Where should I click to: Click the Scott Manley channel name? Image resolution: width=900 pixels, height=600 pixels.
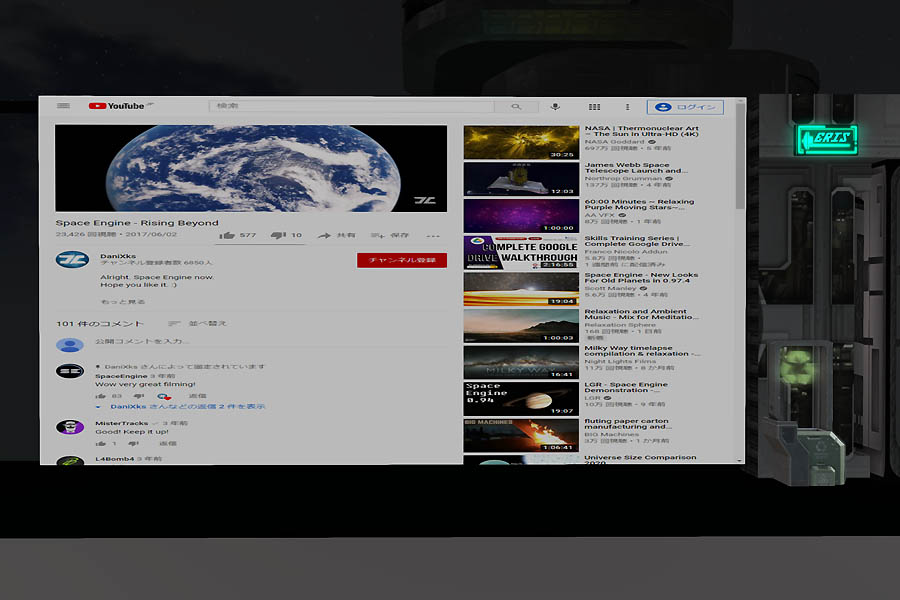611,288
